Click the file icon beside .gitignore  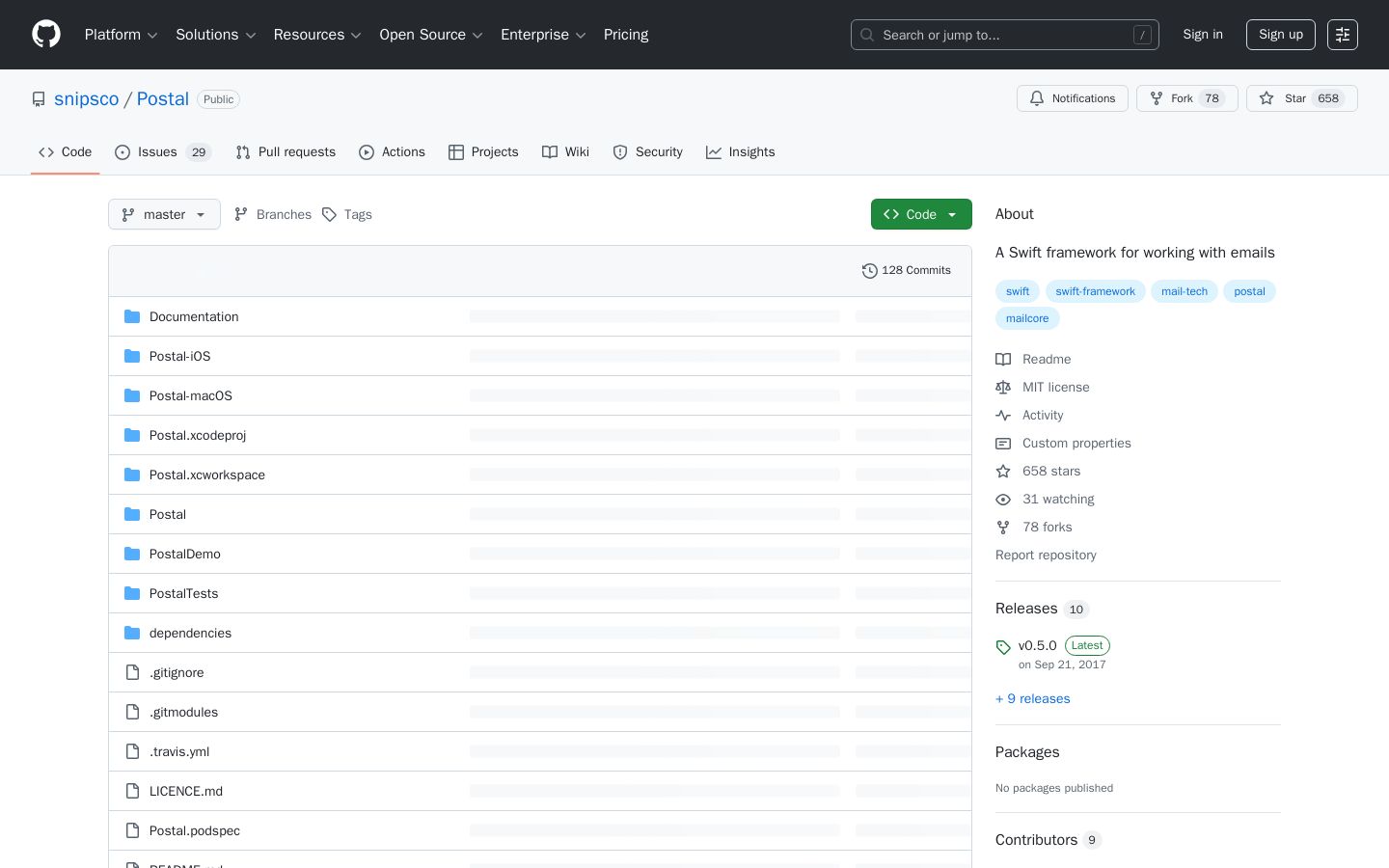(x=132, y=672)
